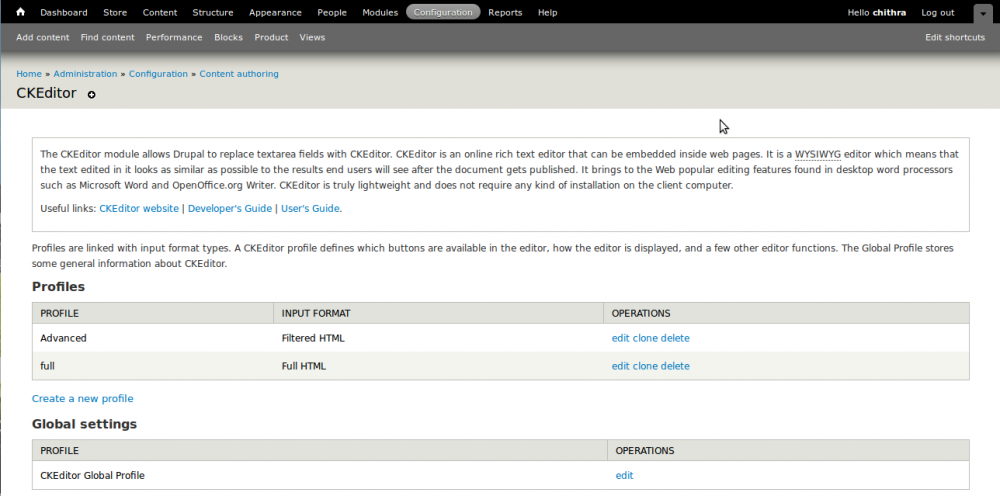
Task: Clone the full profile
Action: 645,366
